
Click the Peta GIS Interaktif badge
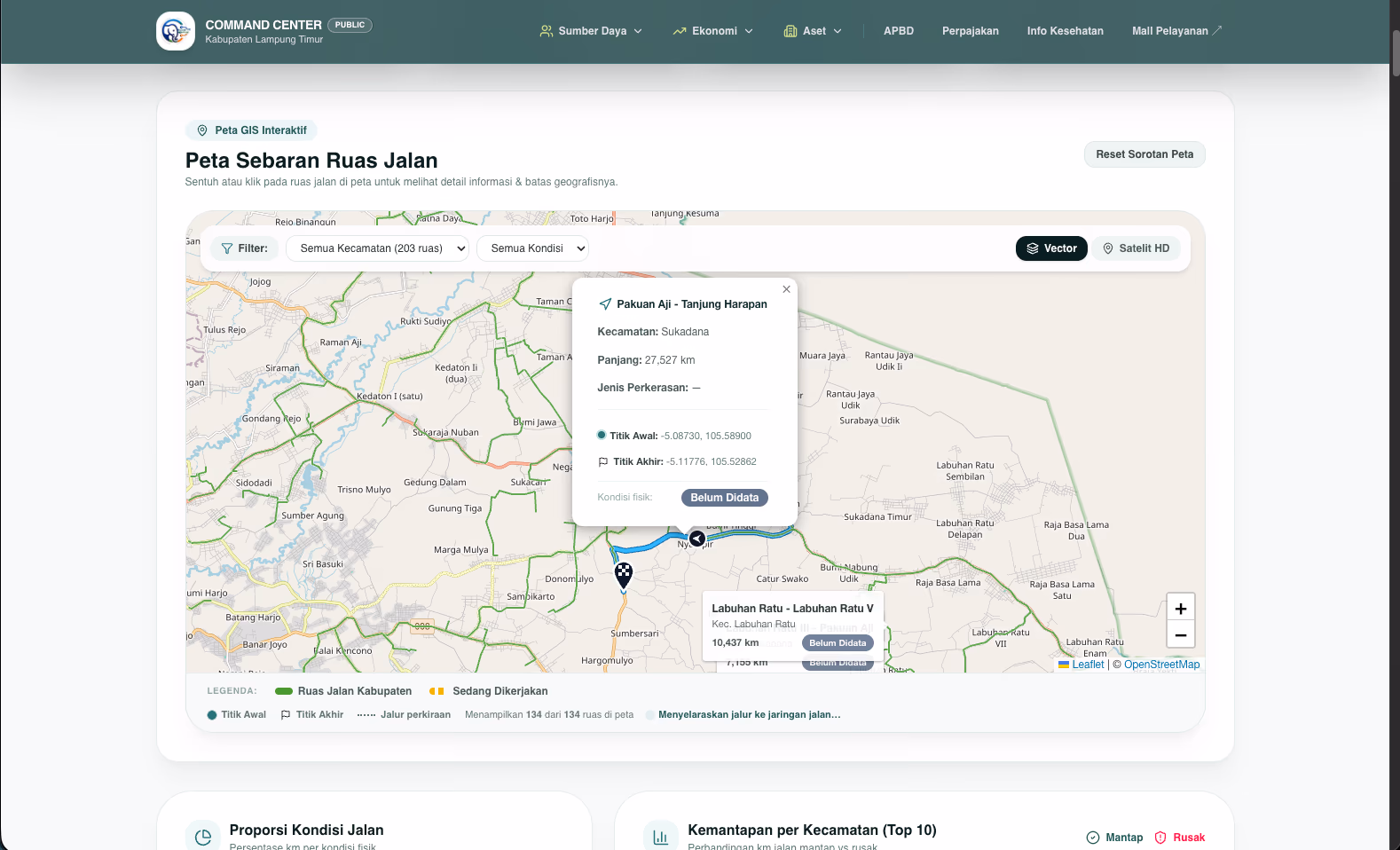251,130
